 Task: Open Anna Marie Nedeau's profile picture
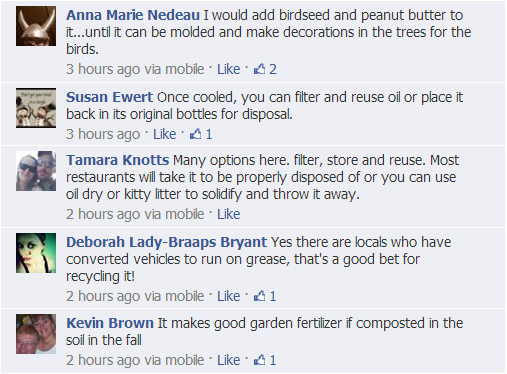click(x=36, y=26)
